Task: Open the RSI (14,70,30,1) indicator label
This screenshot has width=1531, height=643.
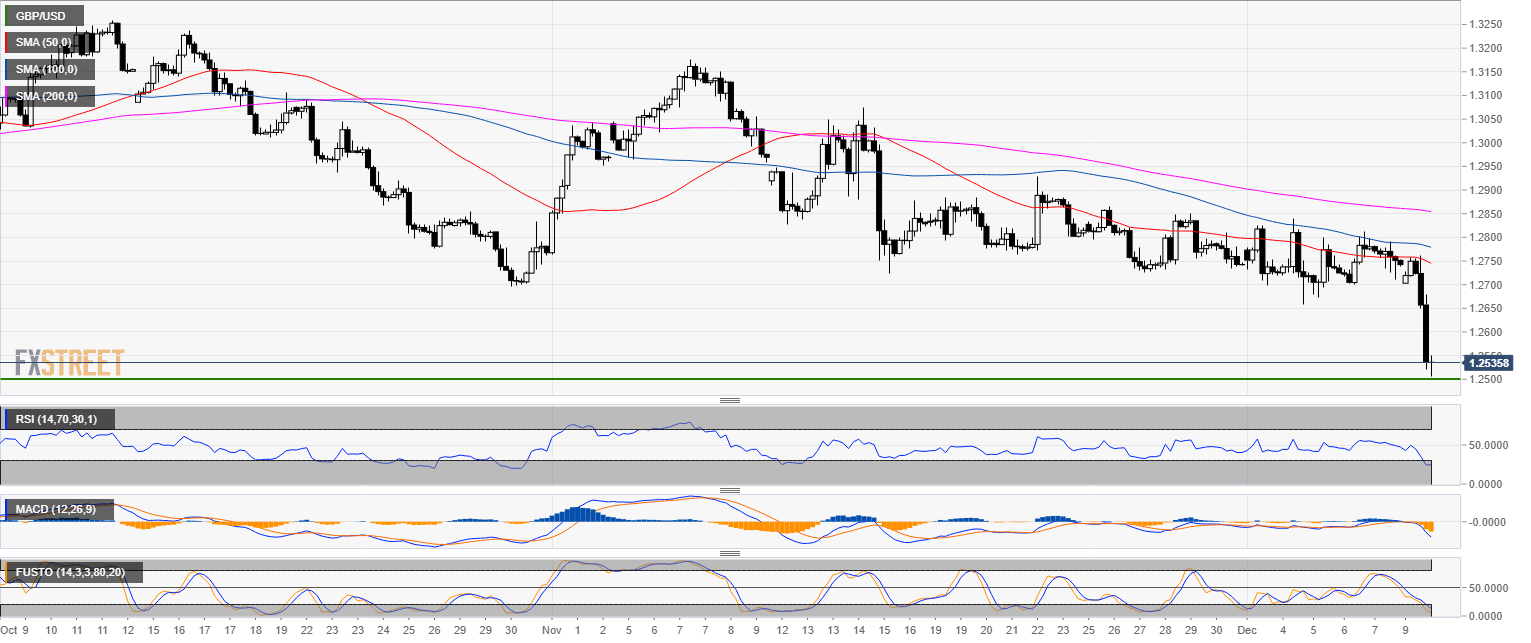Action: pyautogui.click(x=59, y=419)
